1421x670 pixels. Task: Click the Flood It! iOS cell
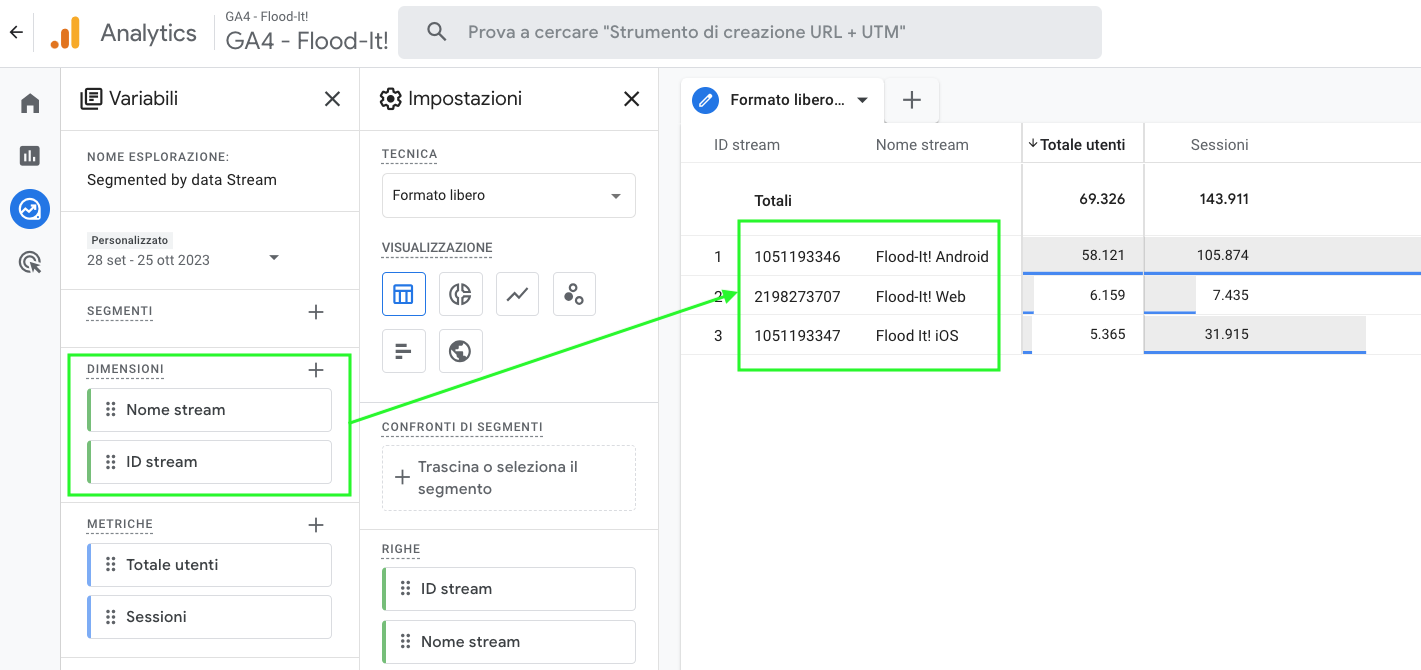pyautogui.click(x=917, y=336)
